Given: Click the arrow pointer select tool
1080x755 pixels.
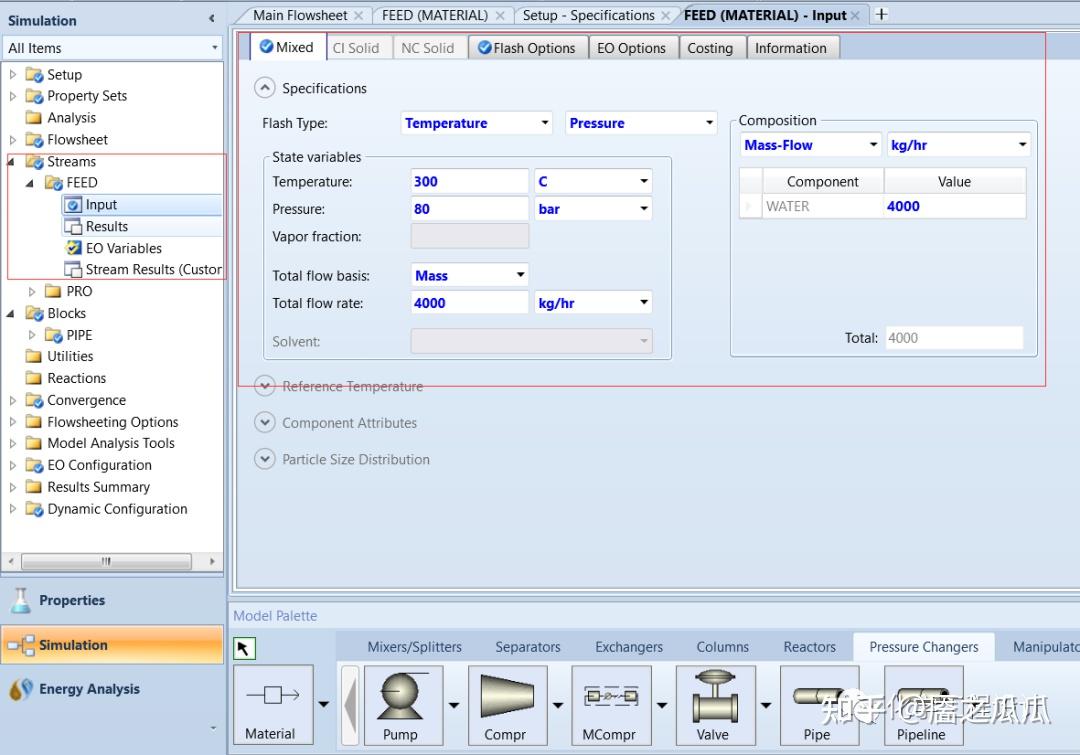Looking at the screenshot, I should pyautogui.click(x=244, y=648).
